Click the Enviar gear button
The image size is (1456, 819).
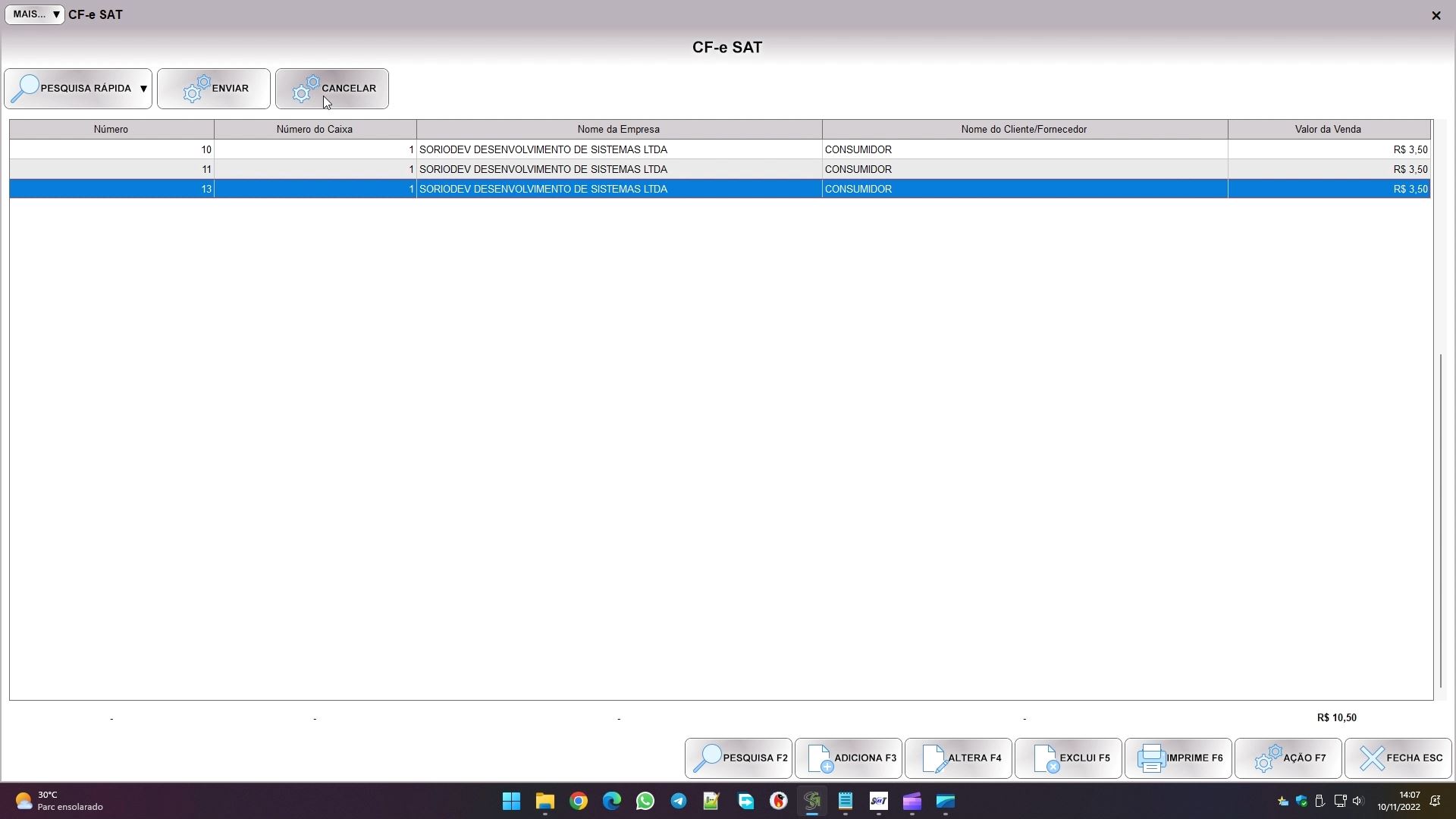coord(213,89)
